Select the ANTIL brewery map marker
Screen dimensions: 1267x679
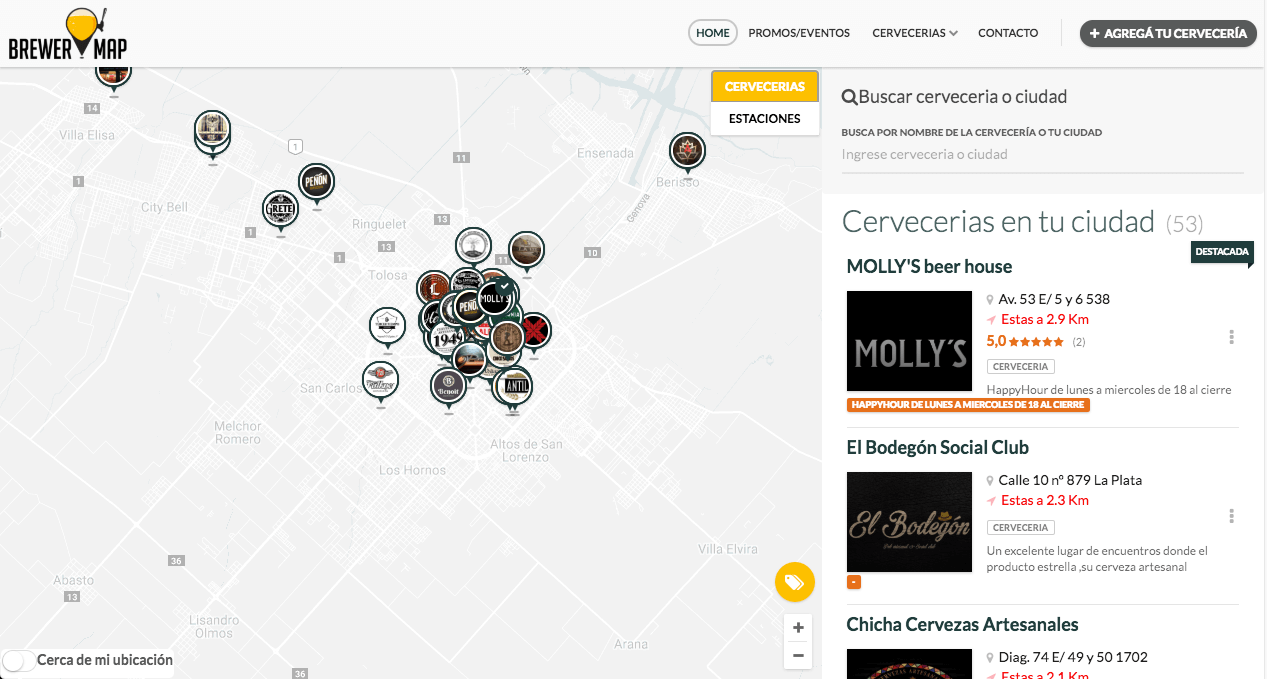tap(515, 385)
